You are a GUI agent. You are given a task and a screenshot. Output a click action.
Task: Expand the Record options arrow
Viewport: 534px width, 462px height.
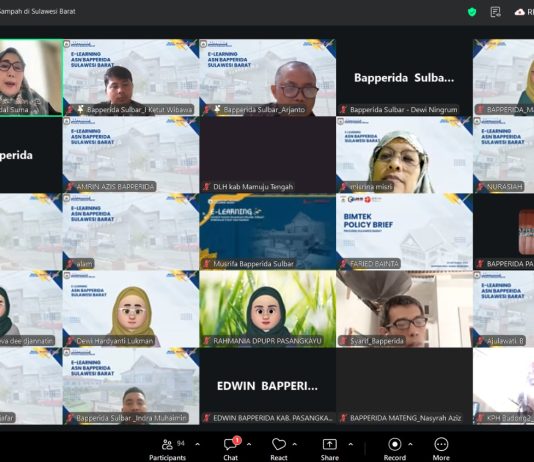410,444
